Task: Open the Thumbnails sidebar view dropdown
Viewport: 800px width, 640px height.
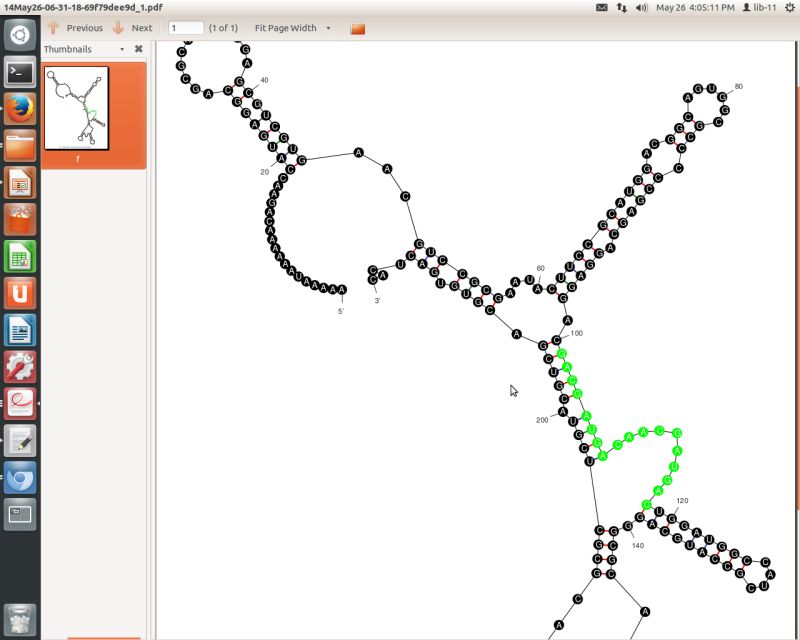Action: point(122,49)
